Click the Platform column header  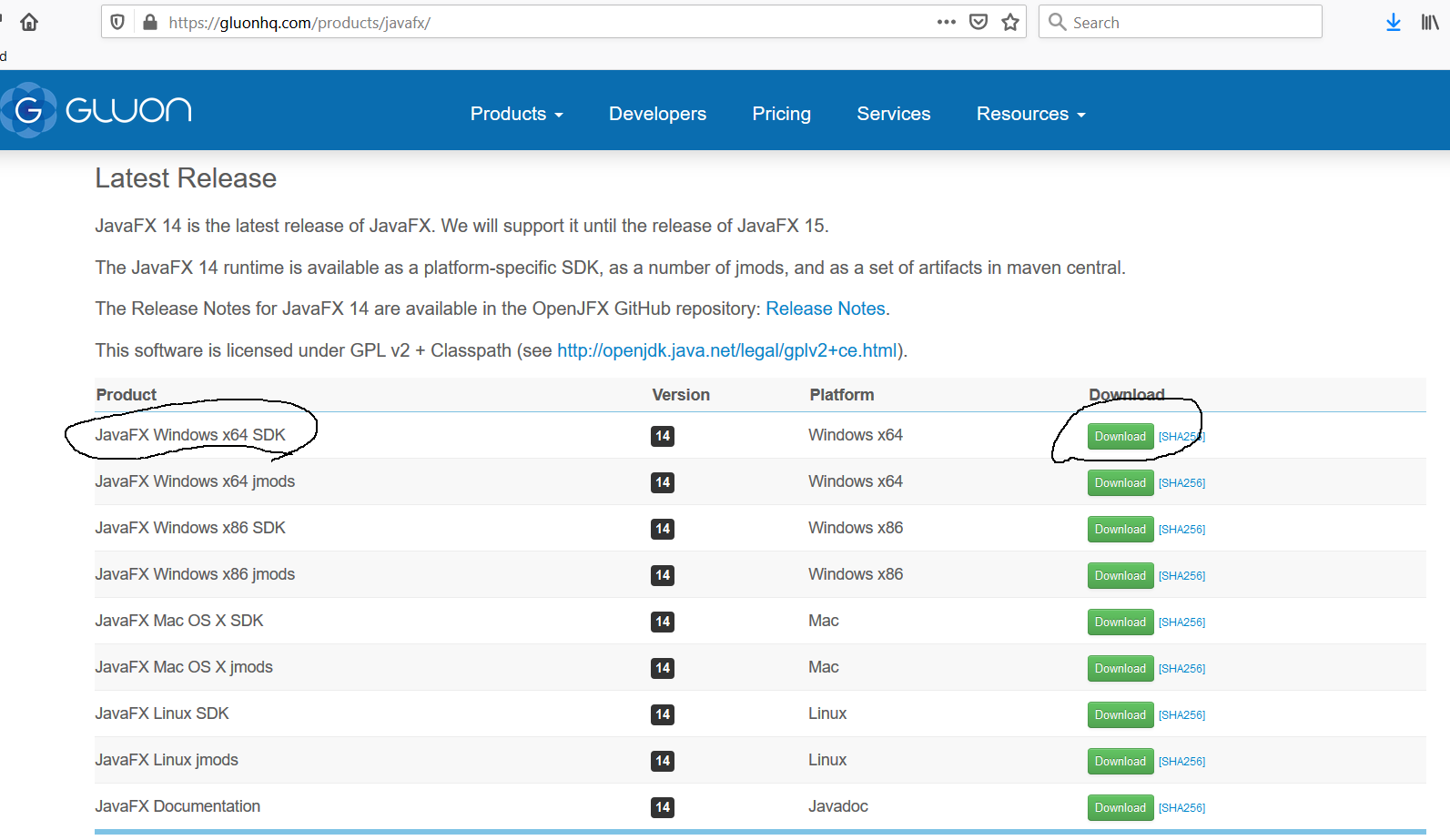click(842, 395)
